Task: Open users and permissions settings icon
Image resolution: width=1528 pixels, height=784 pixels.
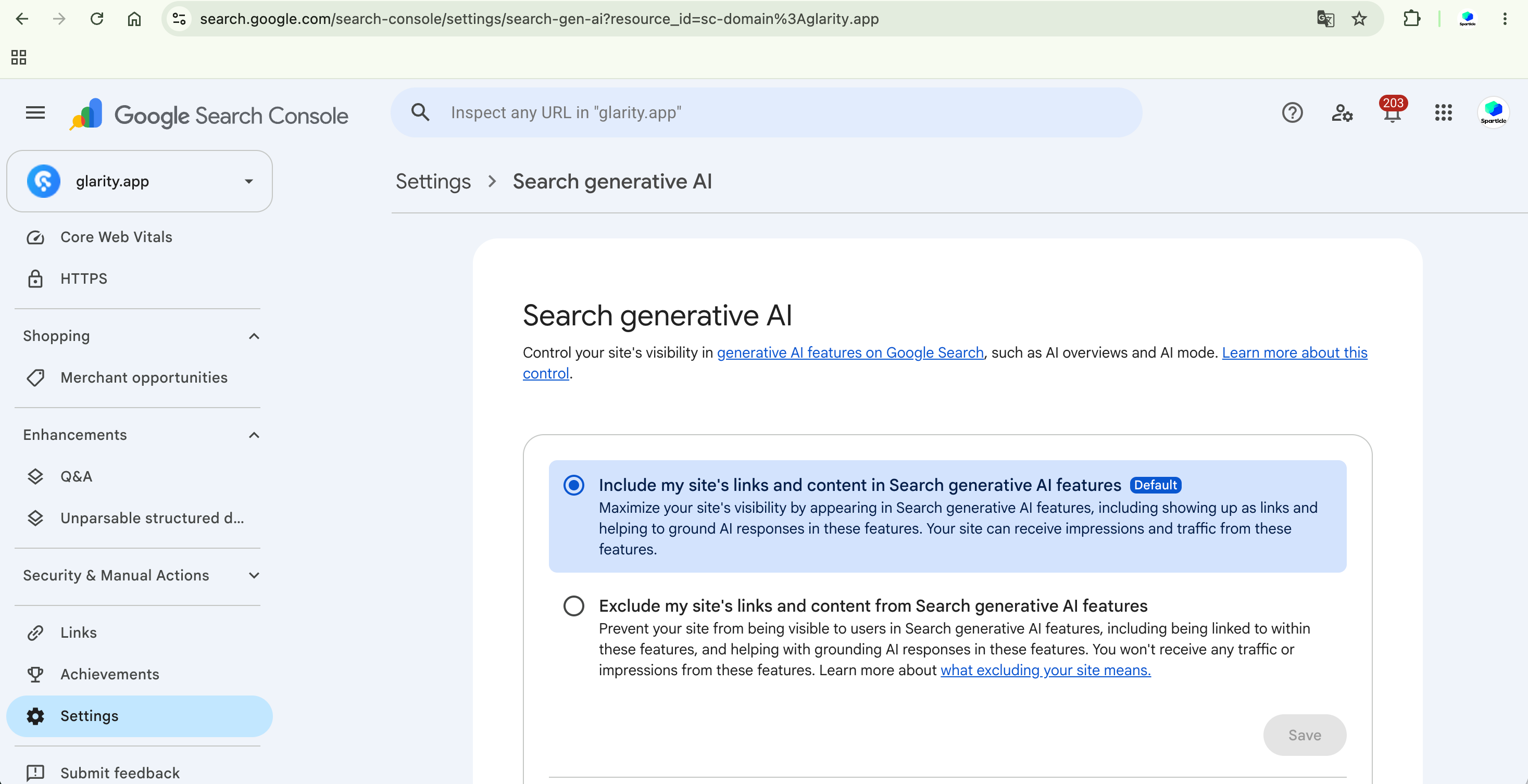Action: coord(1342,112)
